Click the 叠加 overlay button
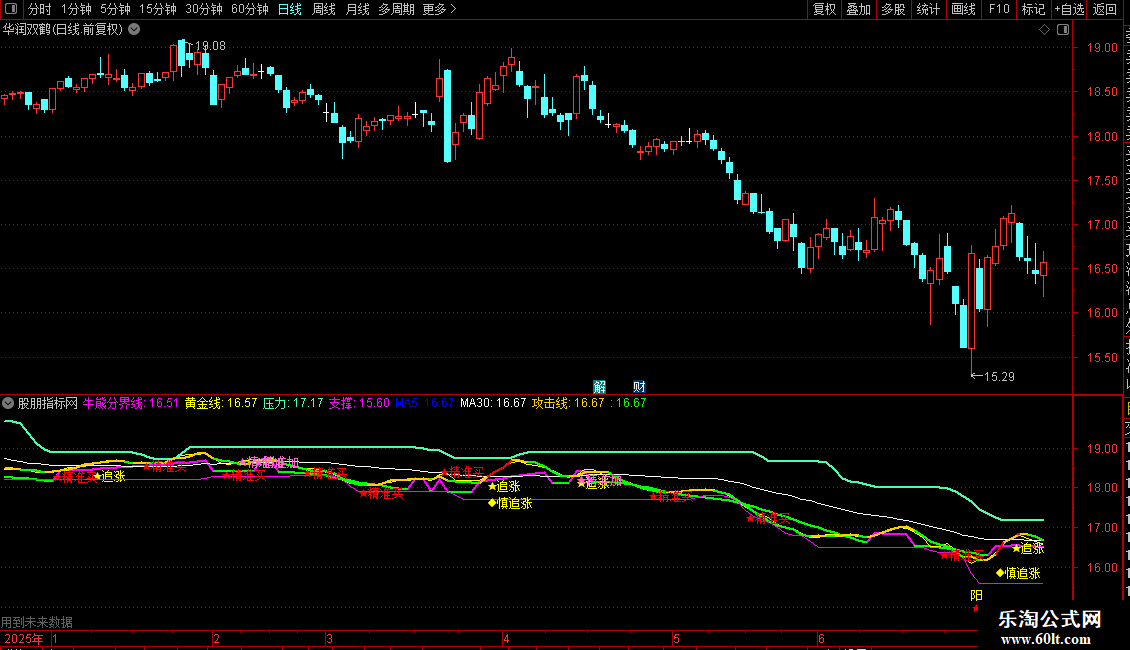The image size is (1130, 650). pos(858,9)
